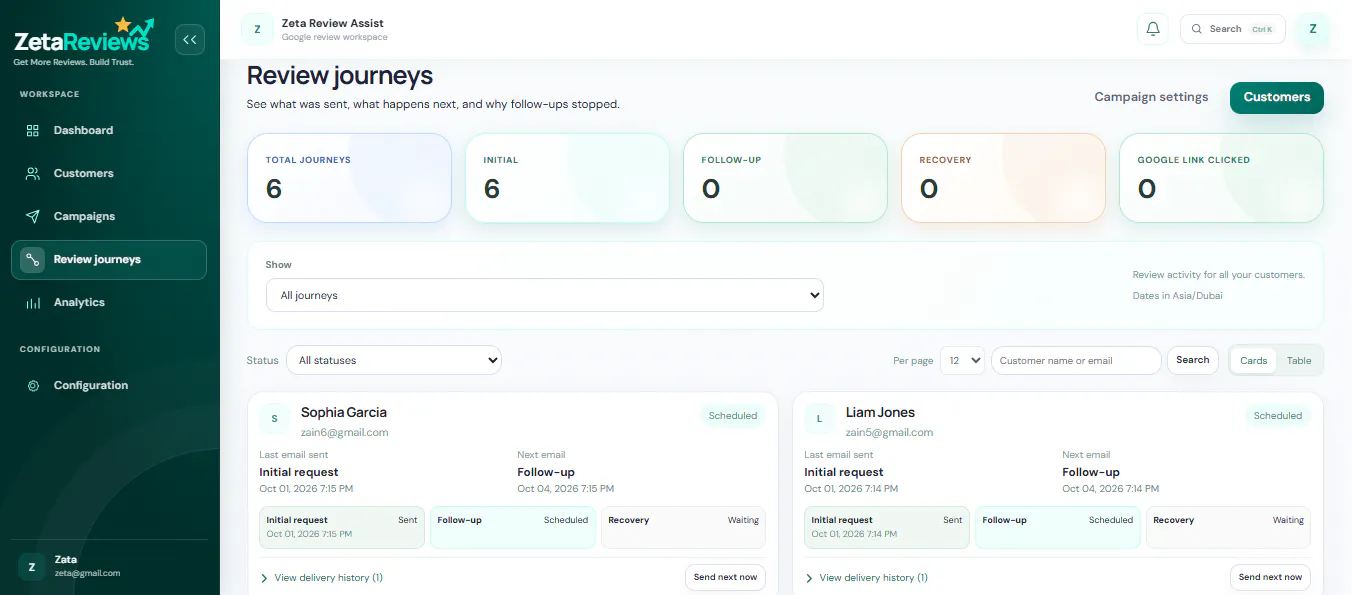Click the Customers people icon in sidebar
The image size is (1352, 595).
tap(33, 173)
